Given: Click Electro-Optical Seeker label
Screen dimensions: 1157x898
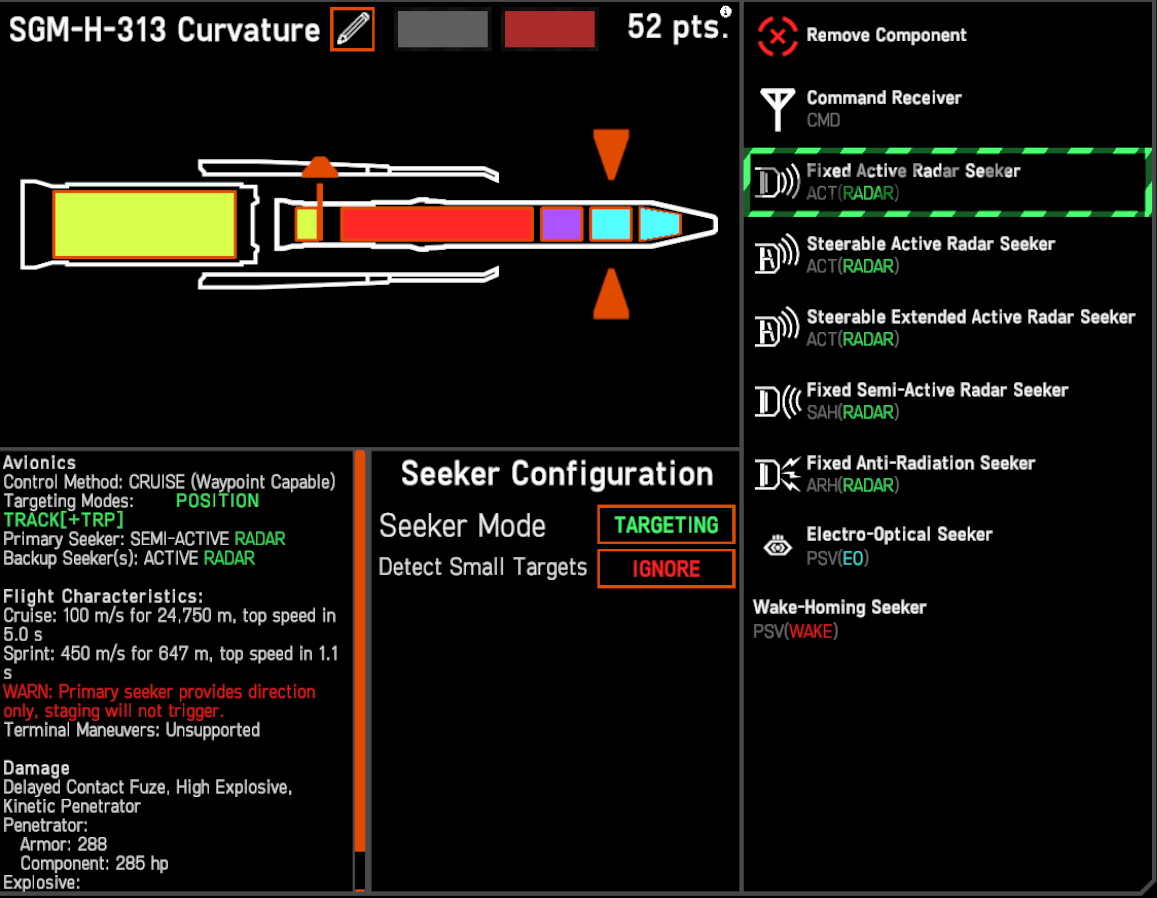Looking at the screenshot, I should (899, 534).
